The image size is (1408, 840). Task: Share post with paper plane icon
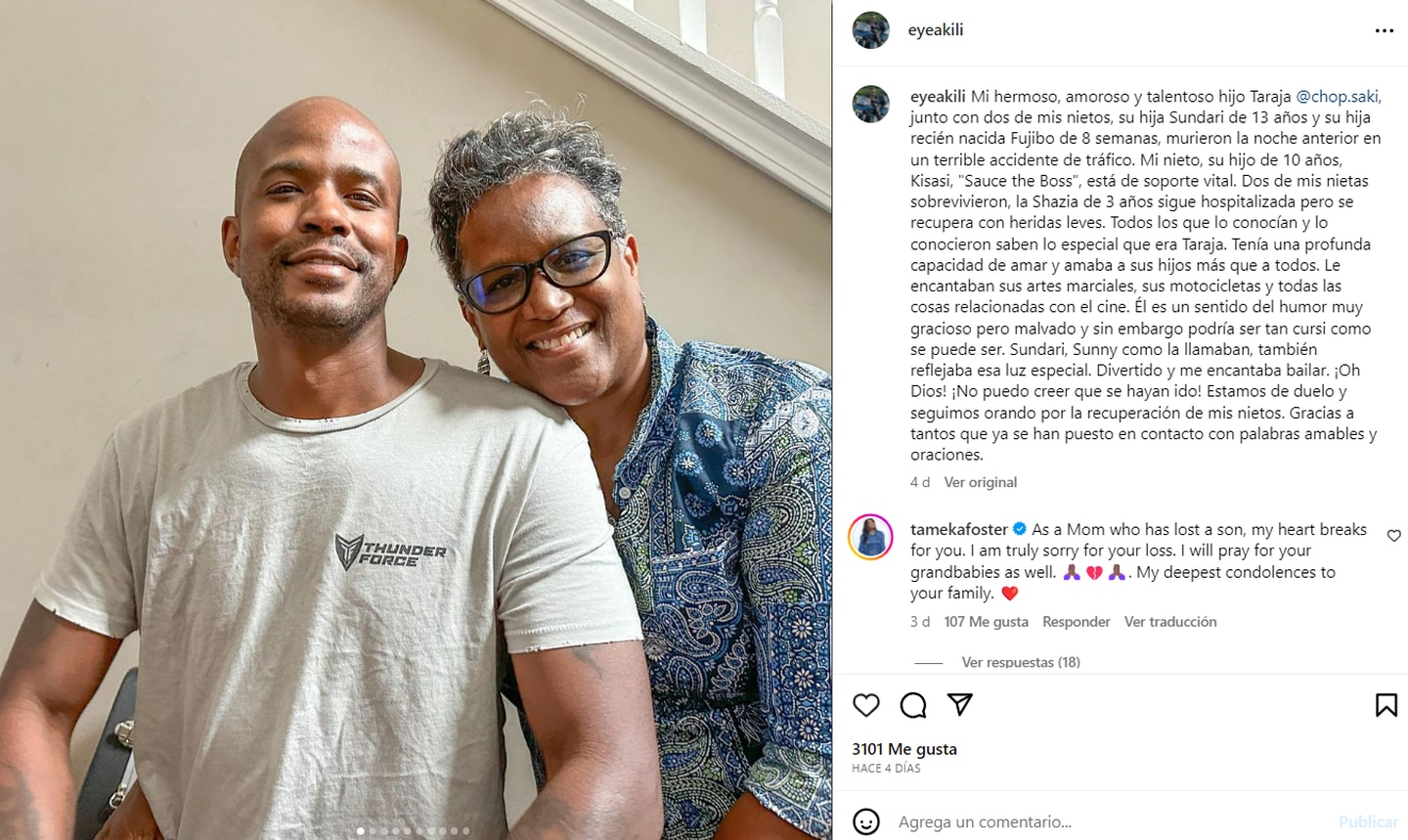(x=960, y=704)
